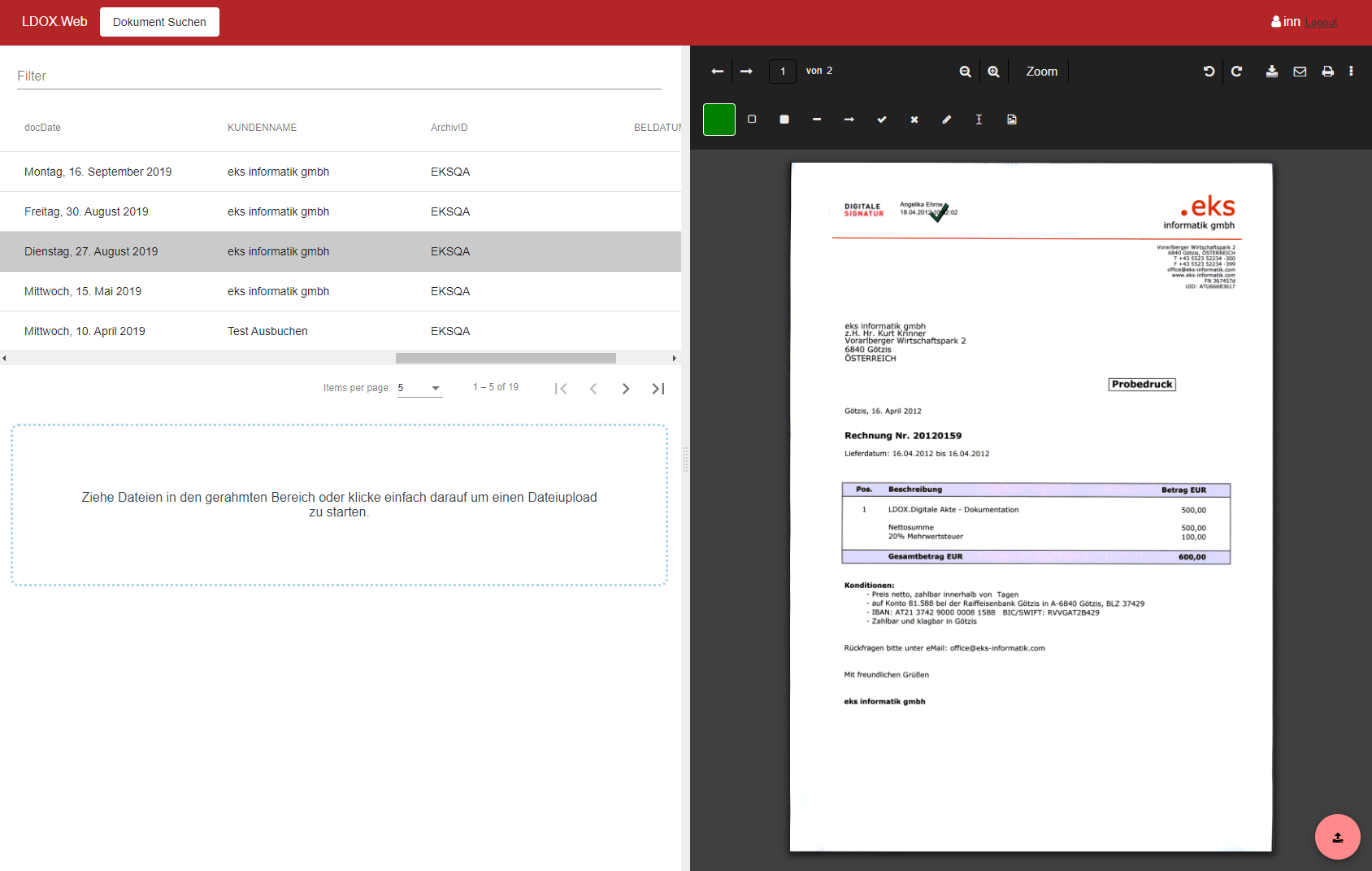Click the zoom out magnifier

965,72
